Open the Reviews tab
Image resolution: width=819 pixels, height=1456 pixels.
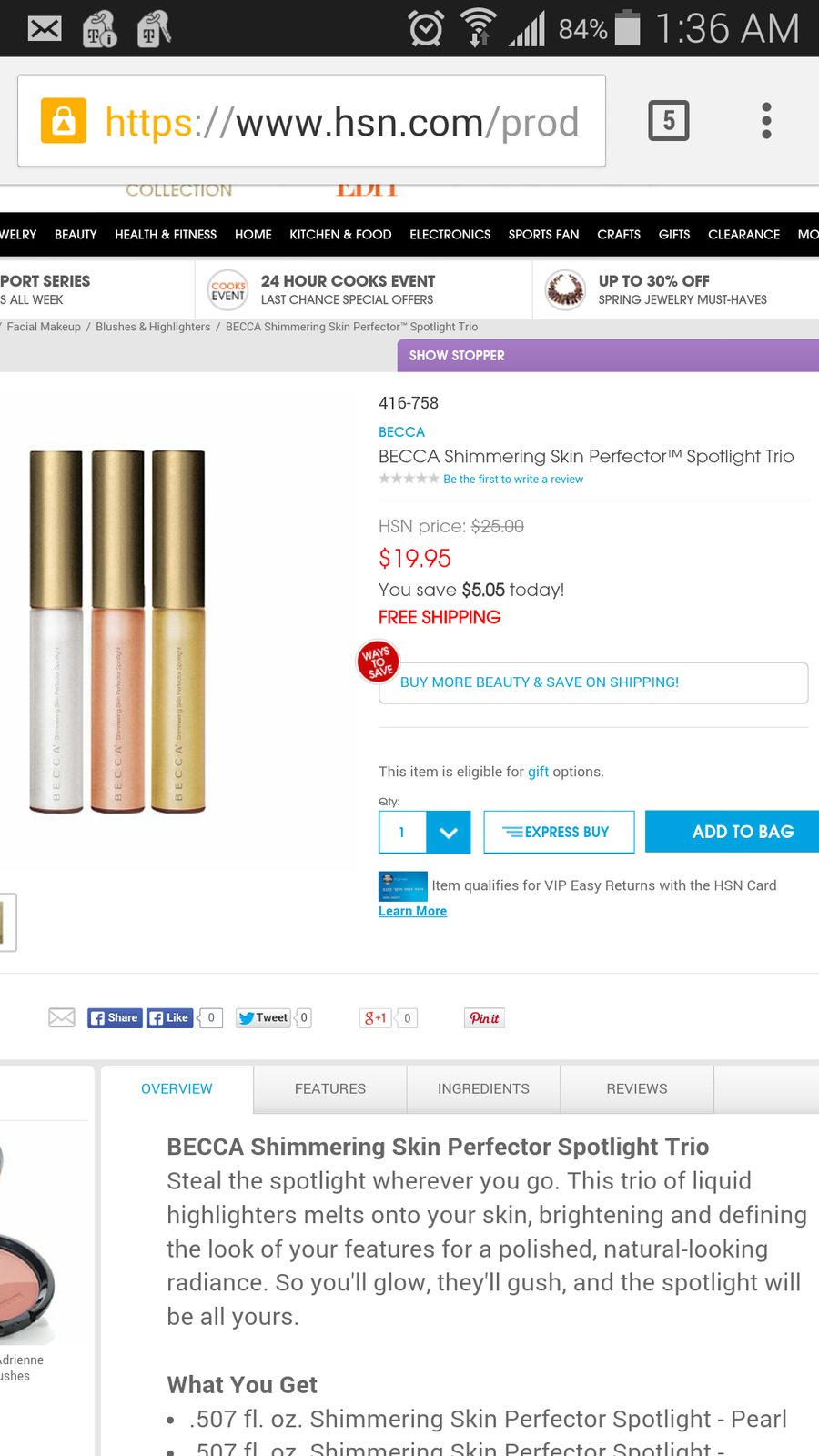(637, 1088)
